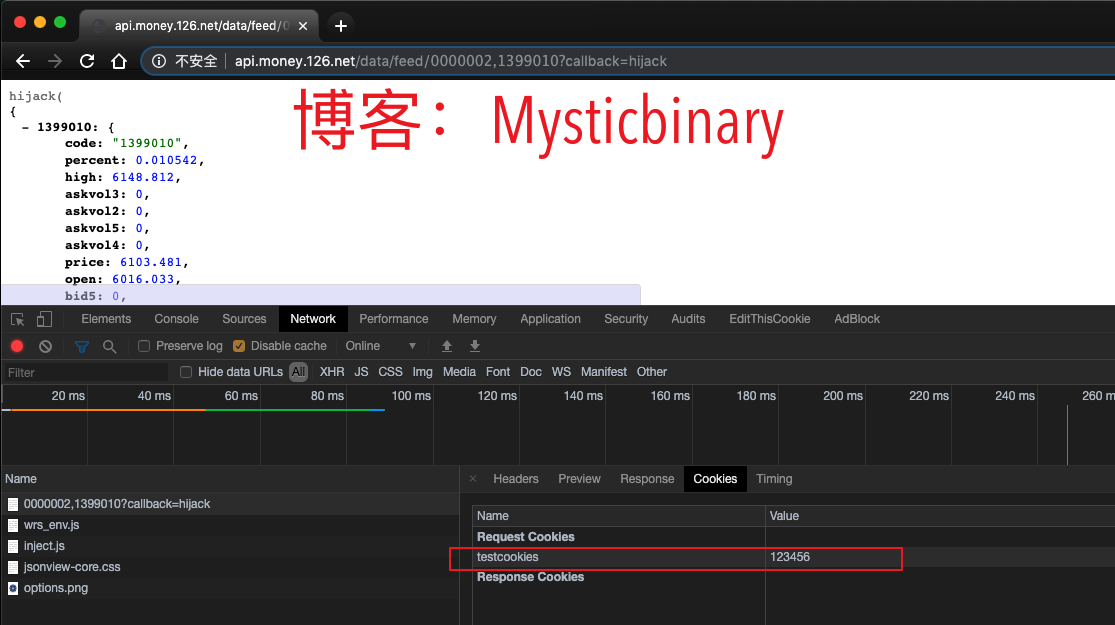1115x625 pixels.
Task: Toggle the device toolbar icon
Action: point(44,319)
